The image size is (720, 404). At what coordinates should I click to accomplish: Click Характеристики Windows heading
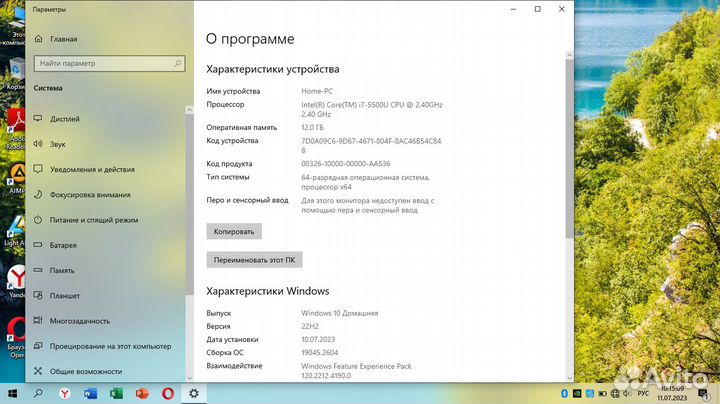click(x=268, y=291)
